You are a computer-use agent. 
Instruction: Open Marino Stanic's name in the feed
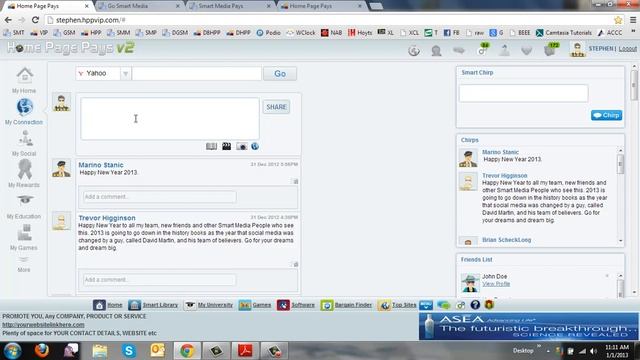click(x=101, y=165)
